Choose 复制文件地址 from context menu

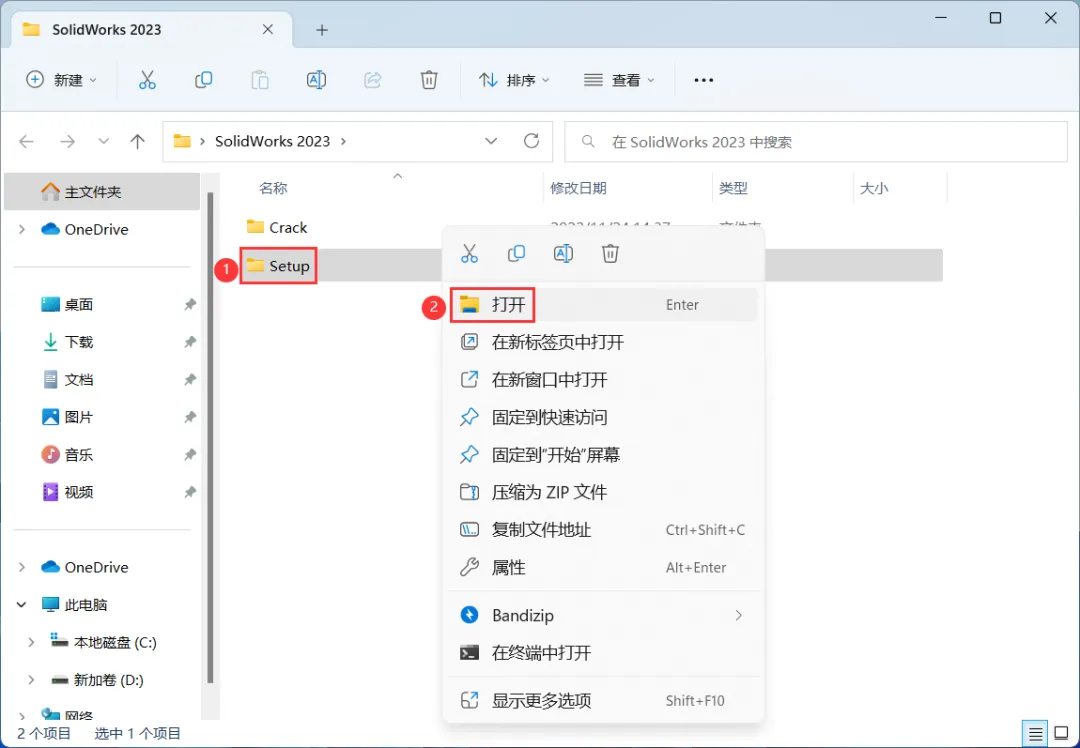604,530
